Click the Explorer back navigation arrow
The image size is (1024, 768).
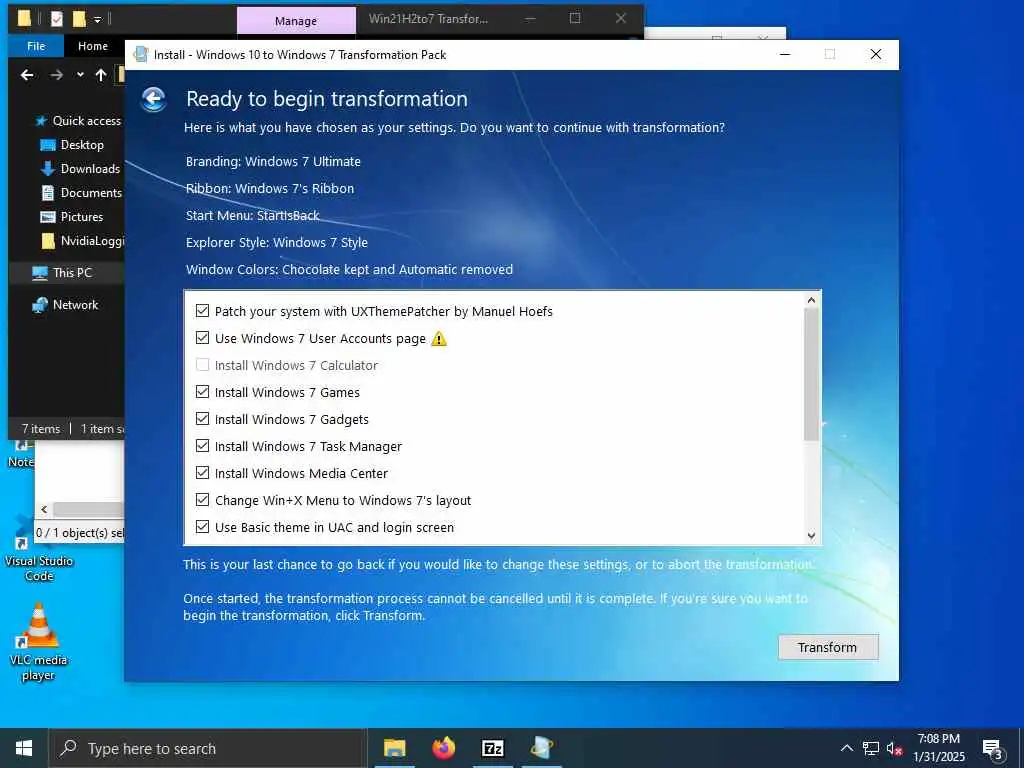27,75
